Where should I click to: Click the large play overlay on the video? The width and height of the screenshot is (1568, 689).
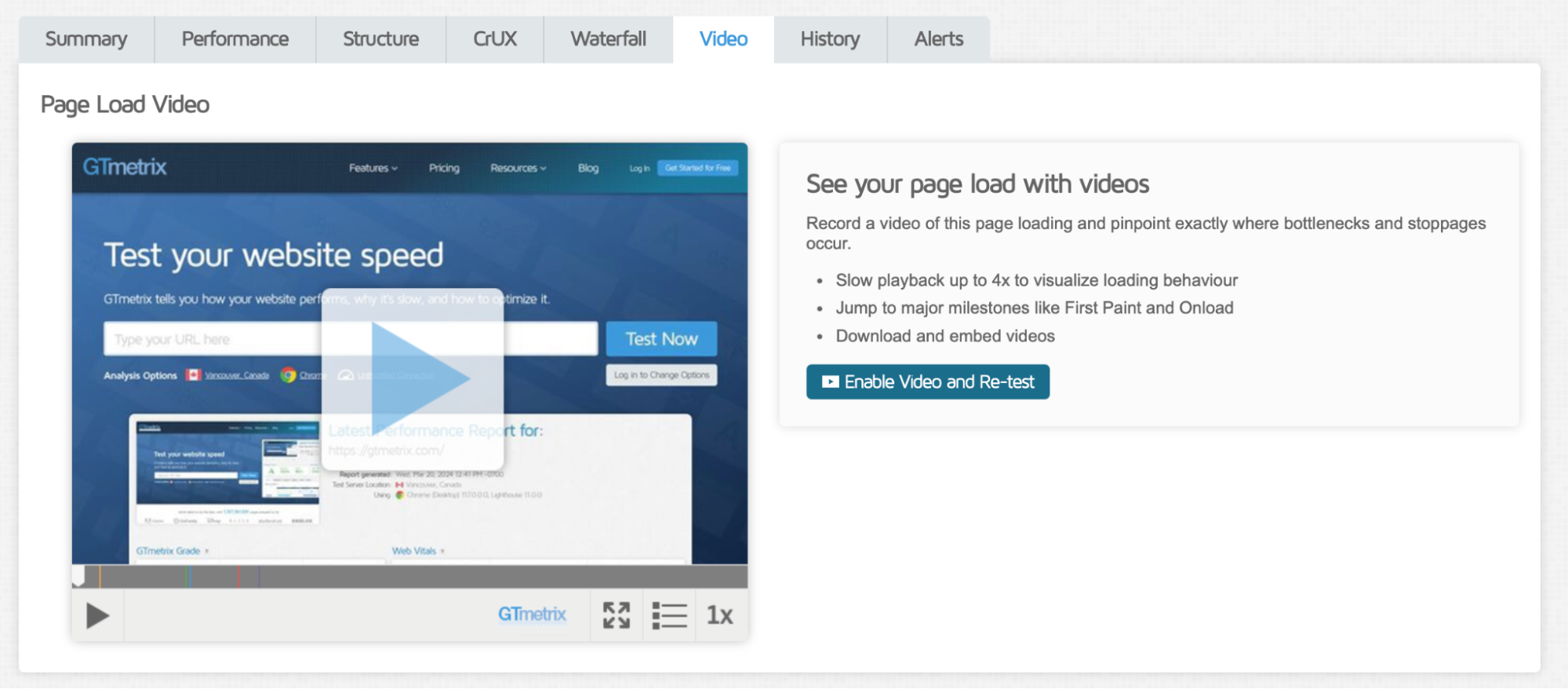pos(413,379)
